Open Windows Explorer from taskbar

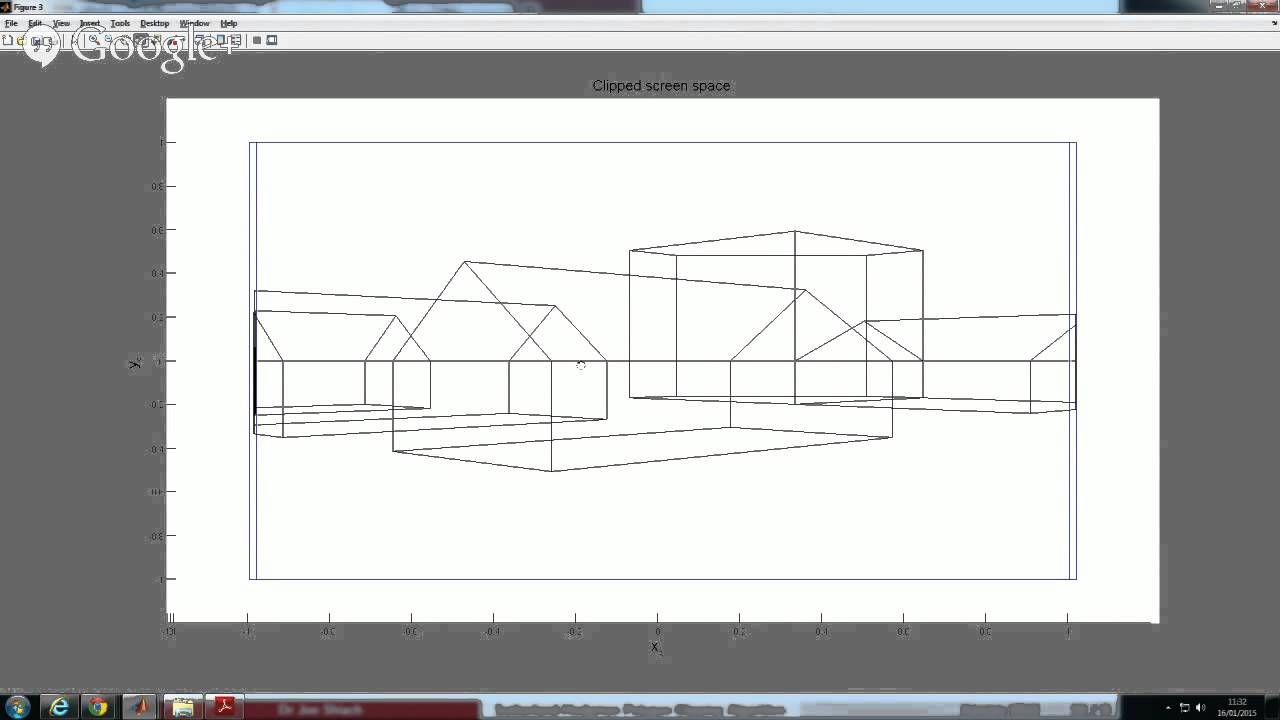(x=183, y=707)
